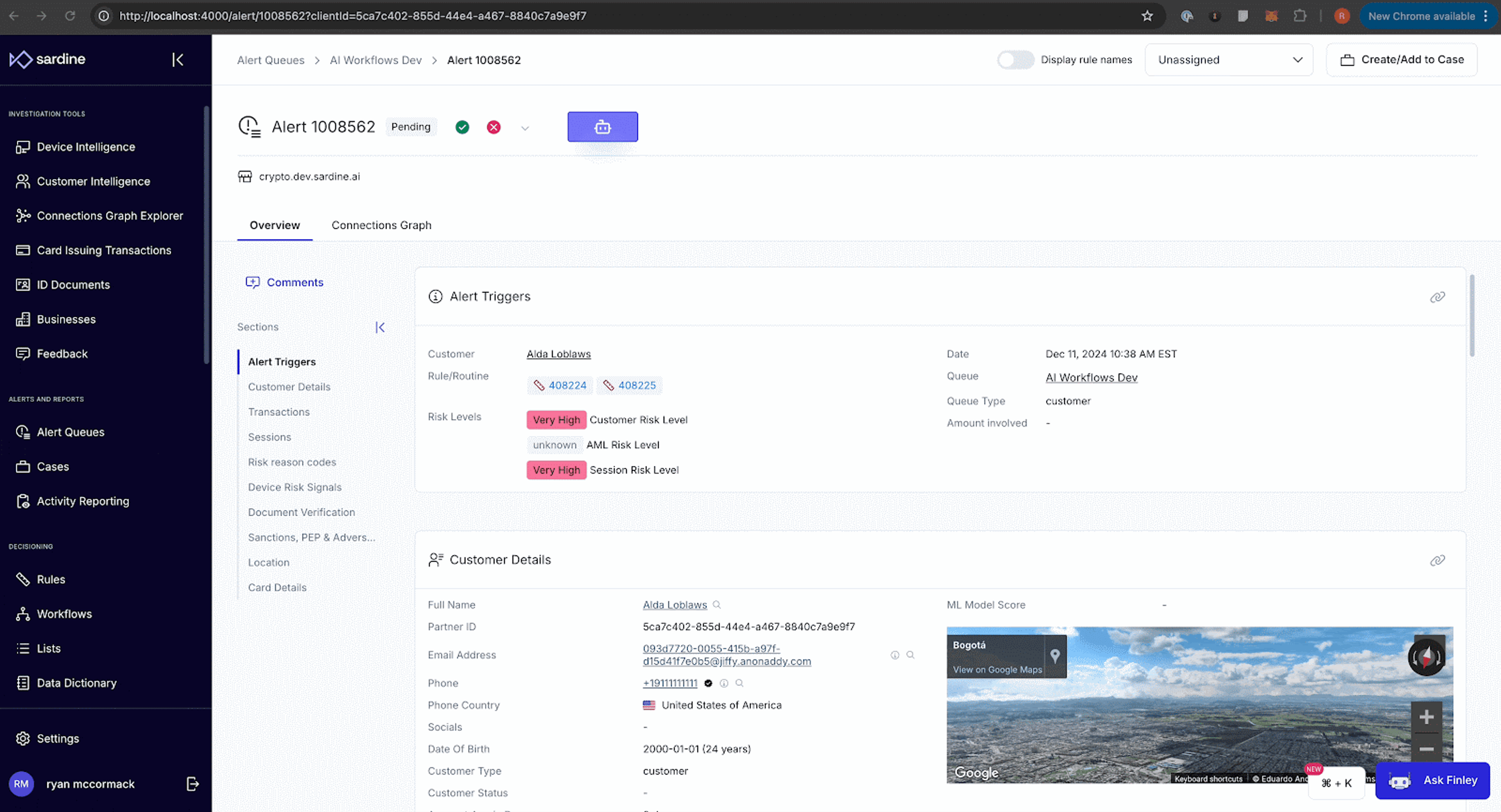Click the purple robot AI agent button

(602, 126)
